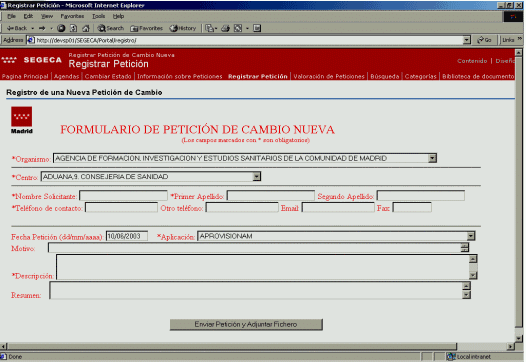Image resolution: width=526 pixels, height=362 pixels.
Task: Click the Segundo Apellido field
Action: click(421, 196)
